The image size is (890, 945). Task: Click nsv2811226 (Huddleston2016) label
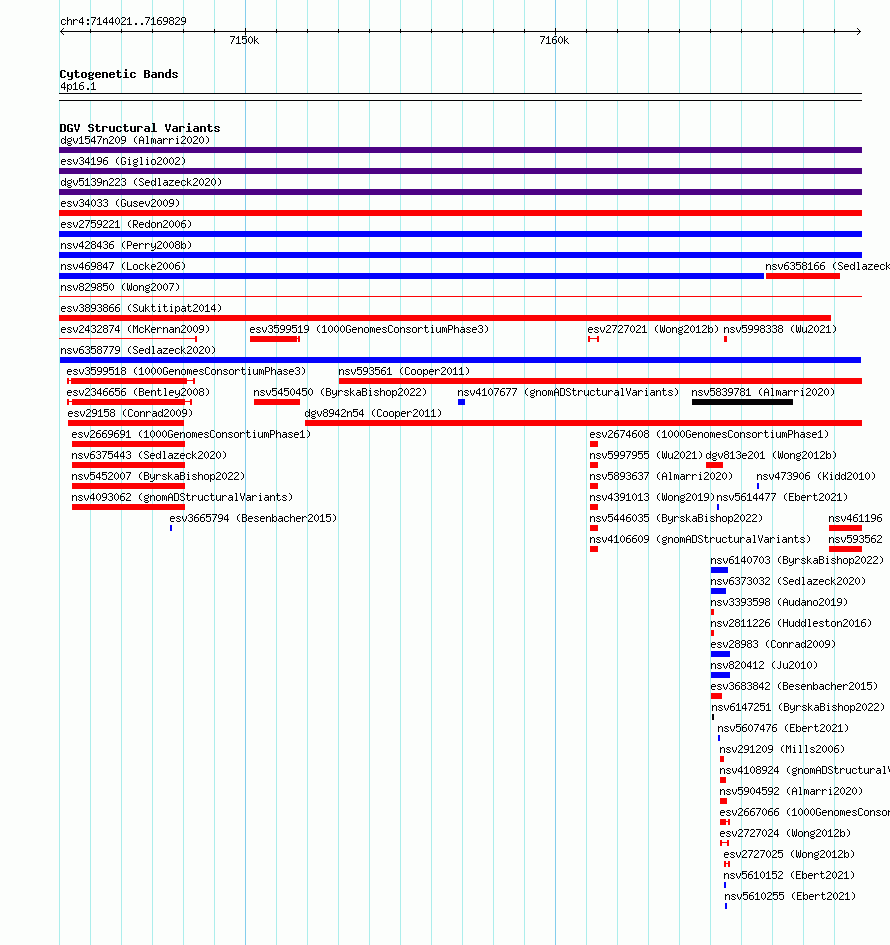point(791,624)
